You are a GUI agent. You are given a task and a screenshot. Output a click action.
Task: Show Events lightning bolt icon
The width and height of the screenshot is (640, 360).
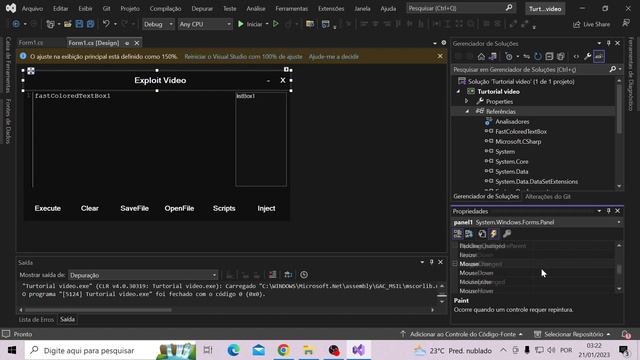(493, 233)
